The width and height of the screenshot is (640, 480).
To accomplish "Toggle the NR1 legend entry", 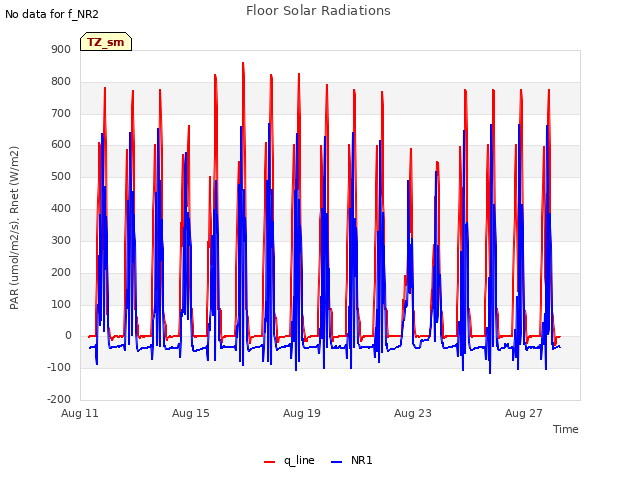I will pyautogui.click(x=351, y=460).
